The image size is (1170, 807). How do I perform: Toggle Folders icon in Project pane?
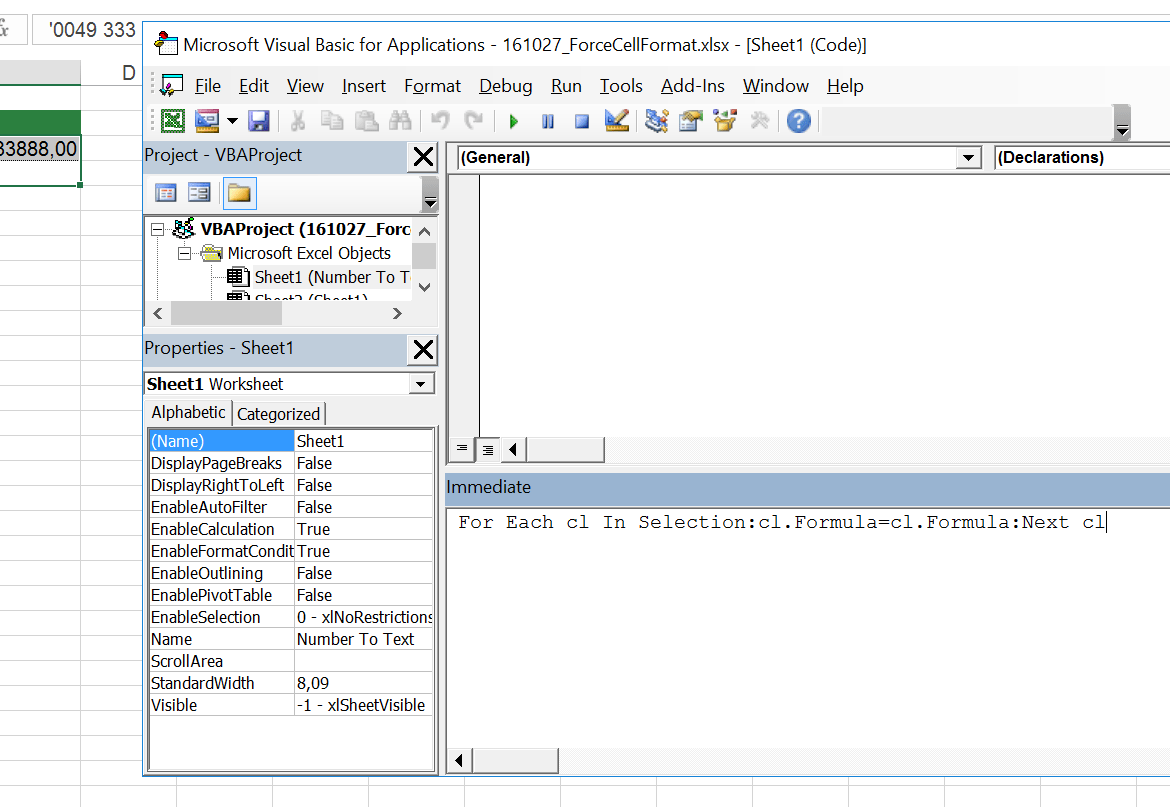click(x=240, y=193)
